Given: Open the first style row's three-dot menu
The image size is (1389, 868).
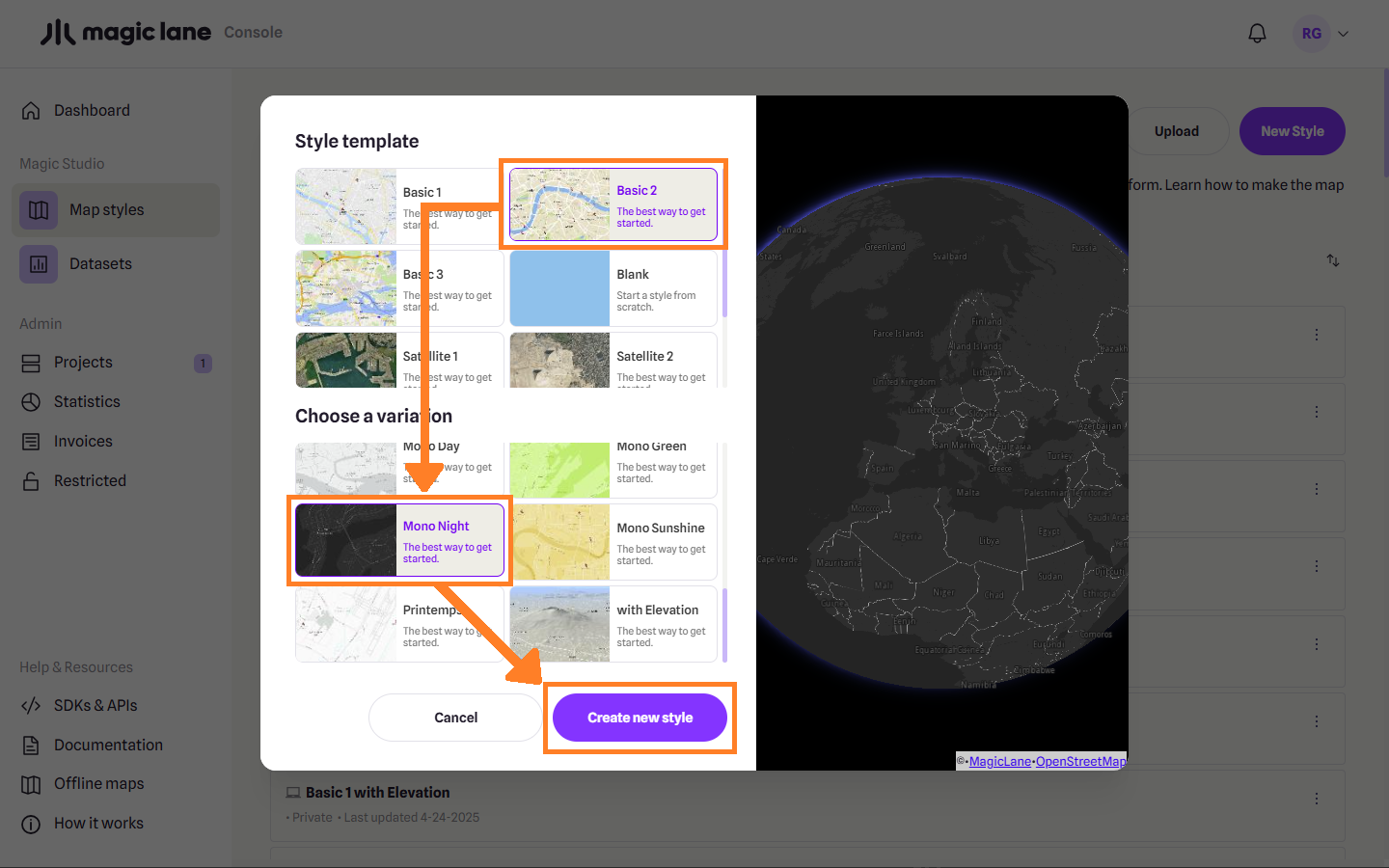Looking at the screenshot, I should pos(1316,335).
